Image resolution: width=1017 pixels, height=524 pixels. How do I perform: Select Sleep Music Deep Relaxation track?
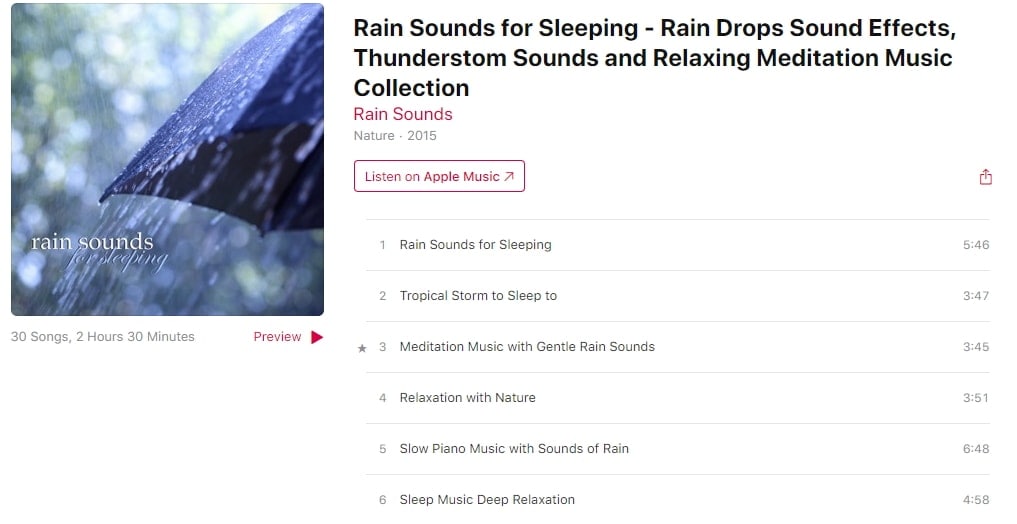click(x=487, y=500)
